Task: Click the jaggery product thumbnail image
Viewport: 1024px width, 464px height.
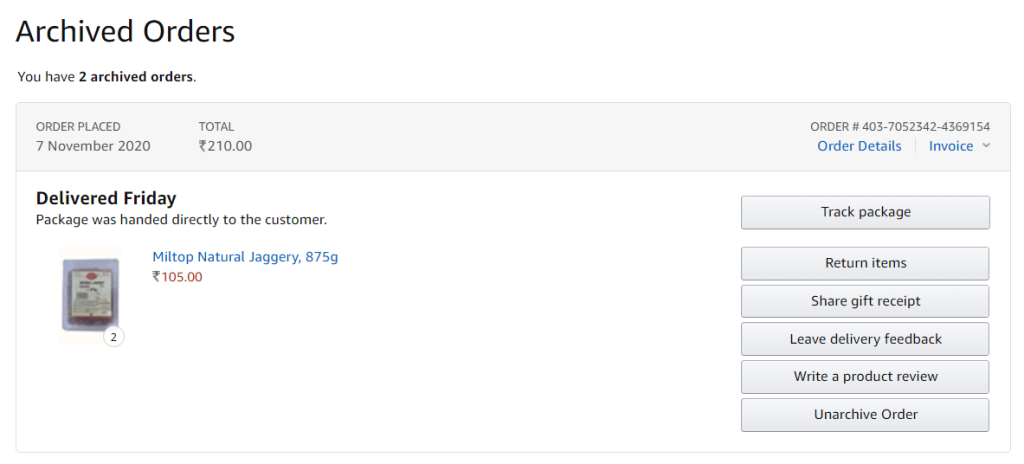Action: (89, 294)
